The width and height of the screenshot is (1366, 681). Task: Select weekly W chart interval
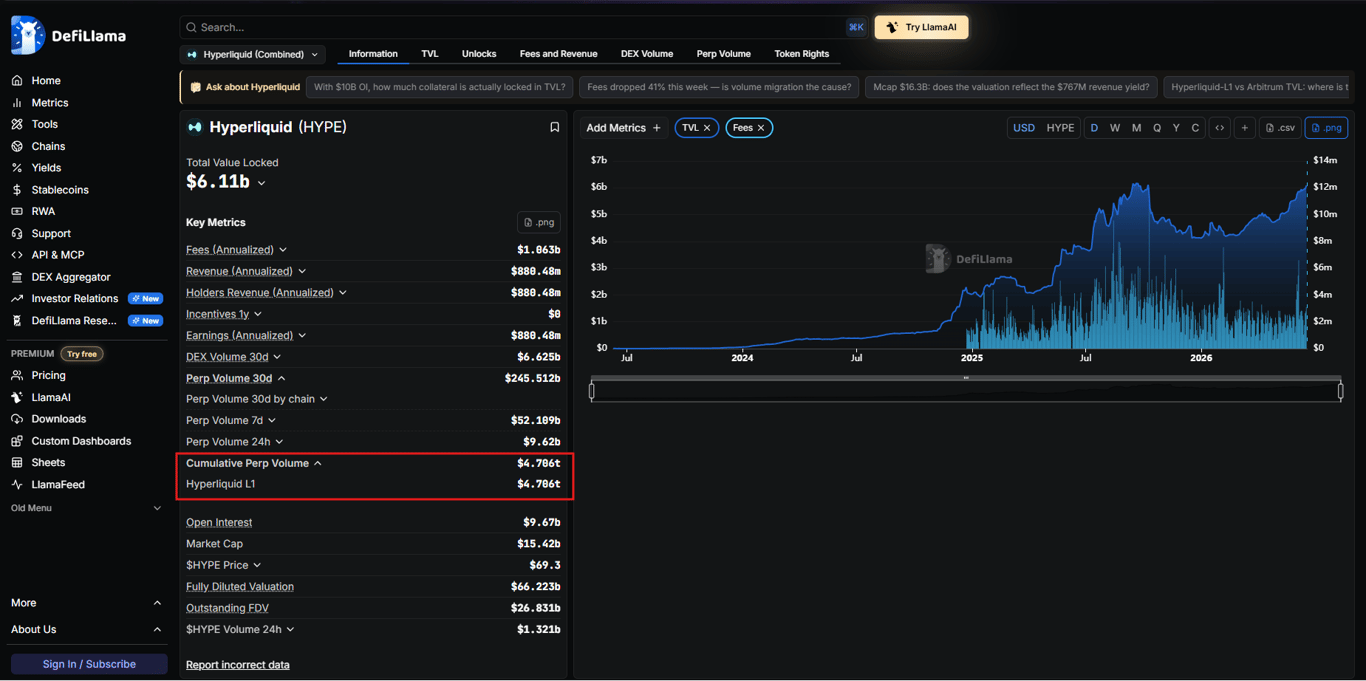[1115, 128]
